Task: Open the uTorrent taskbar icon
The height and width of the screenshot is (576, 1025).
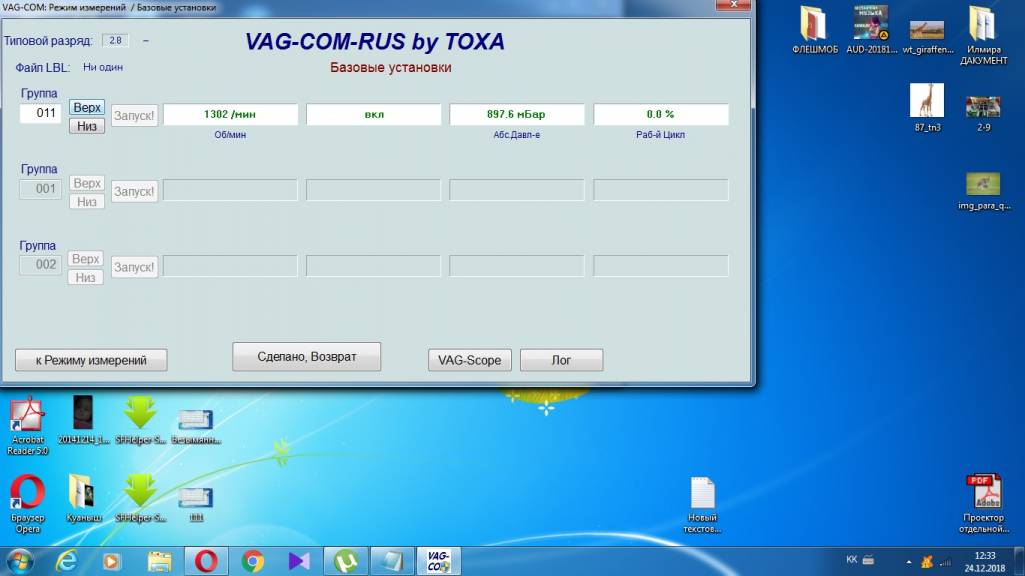Action: click(346, 561)
